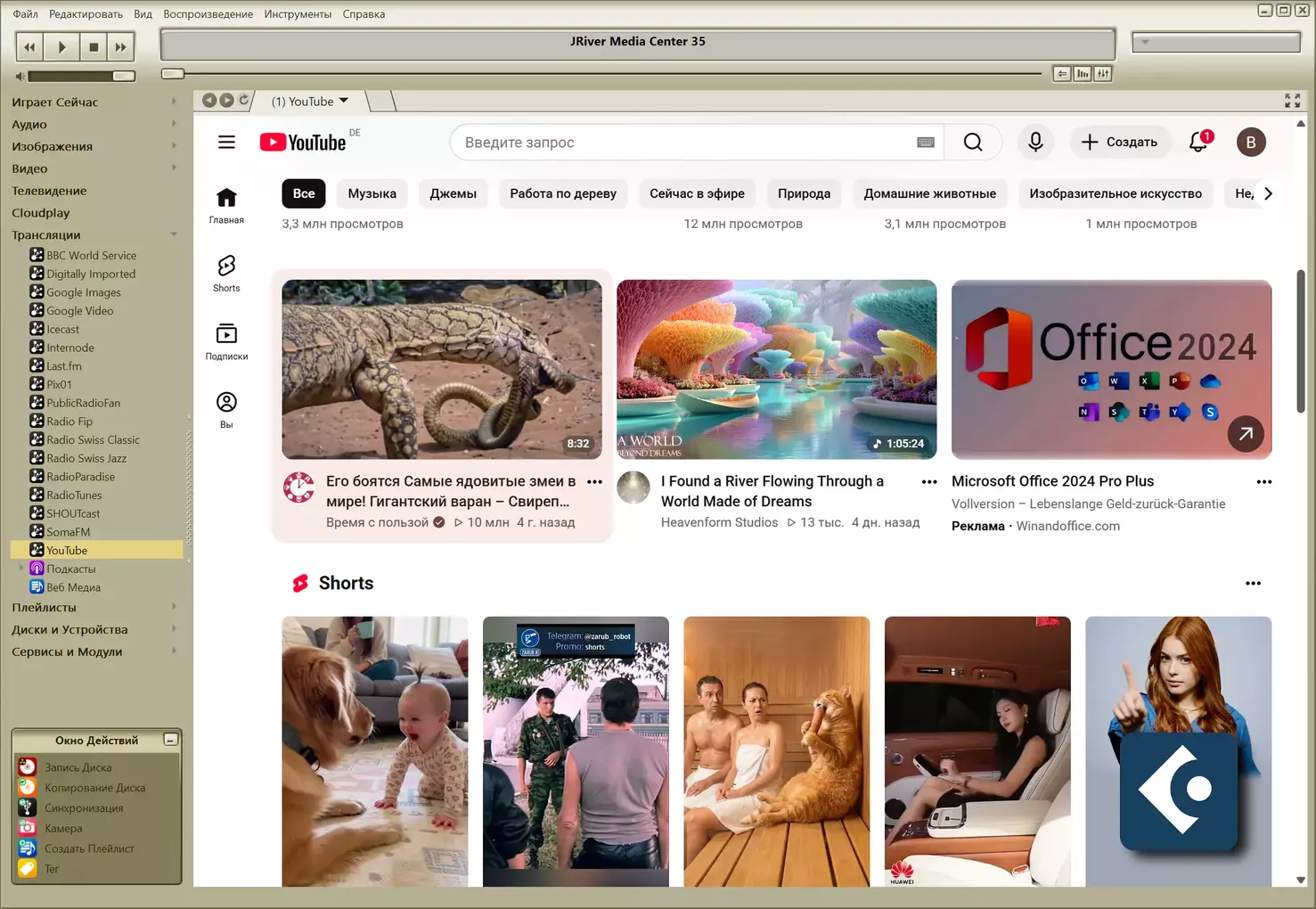Collapse the Окно Действий panel
Viewport: 1316px width, 909px height.
(x=170, y=740)
